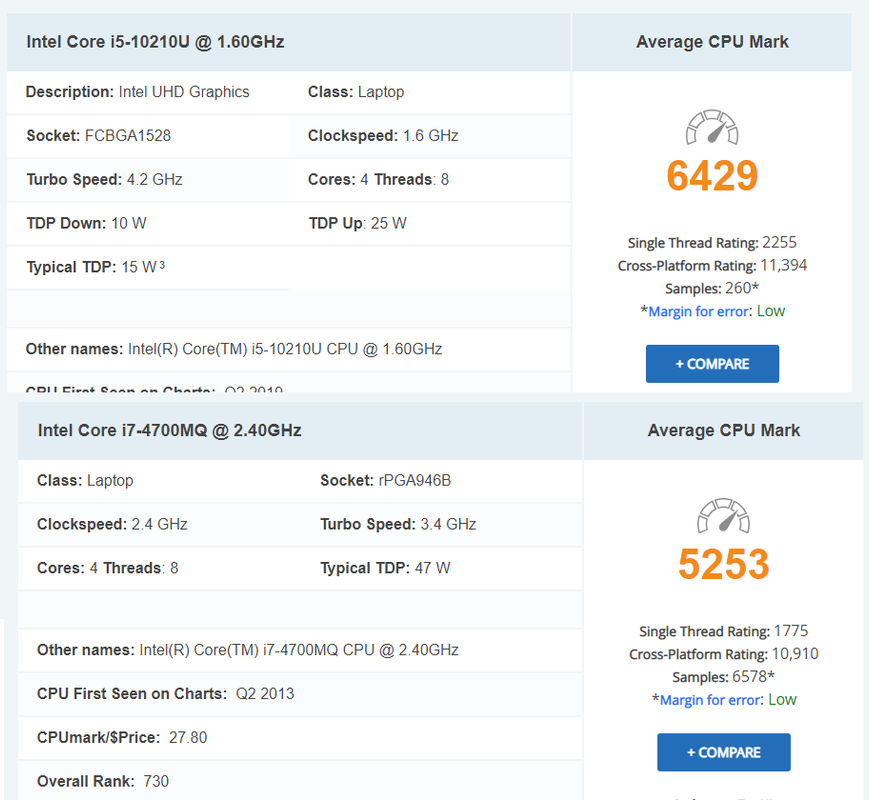The image size is (869, 800).
Task: Click the Turbo Speed: 3.4 GHz cell
Action: click(x=442, y=524)
